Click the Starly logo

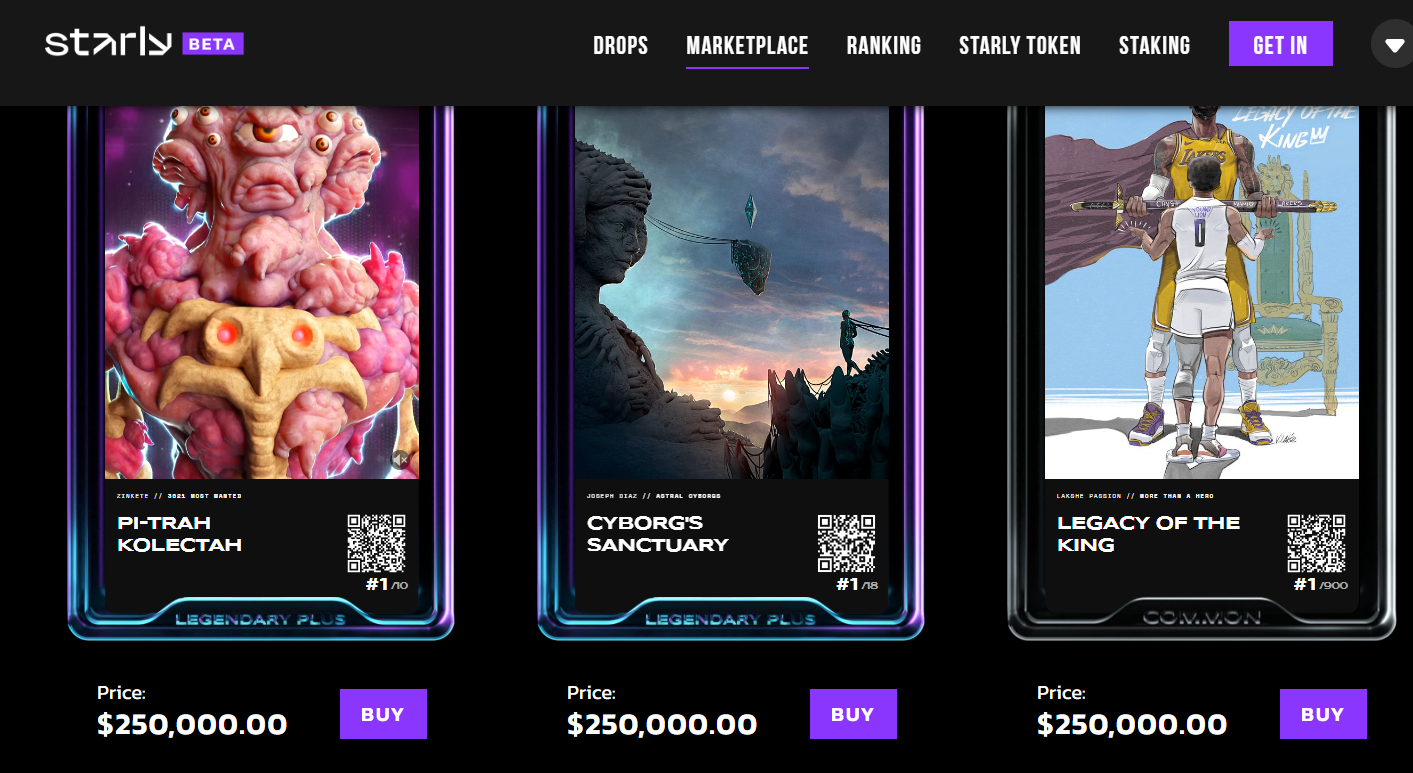click(x=109, y=43)
